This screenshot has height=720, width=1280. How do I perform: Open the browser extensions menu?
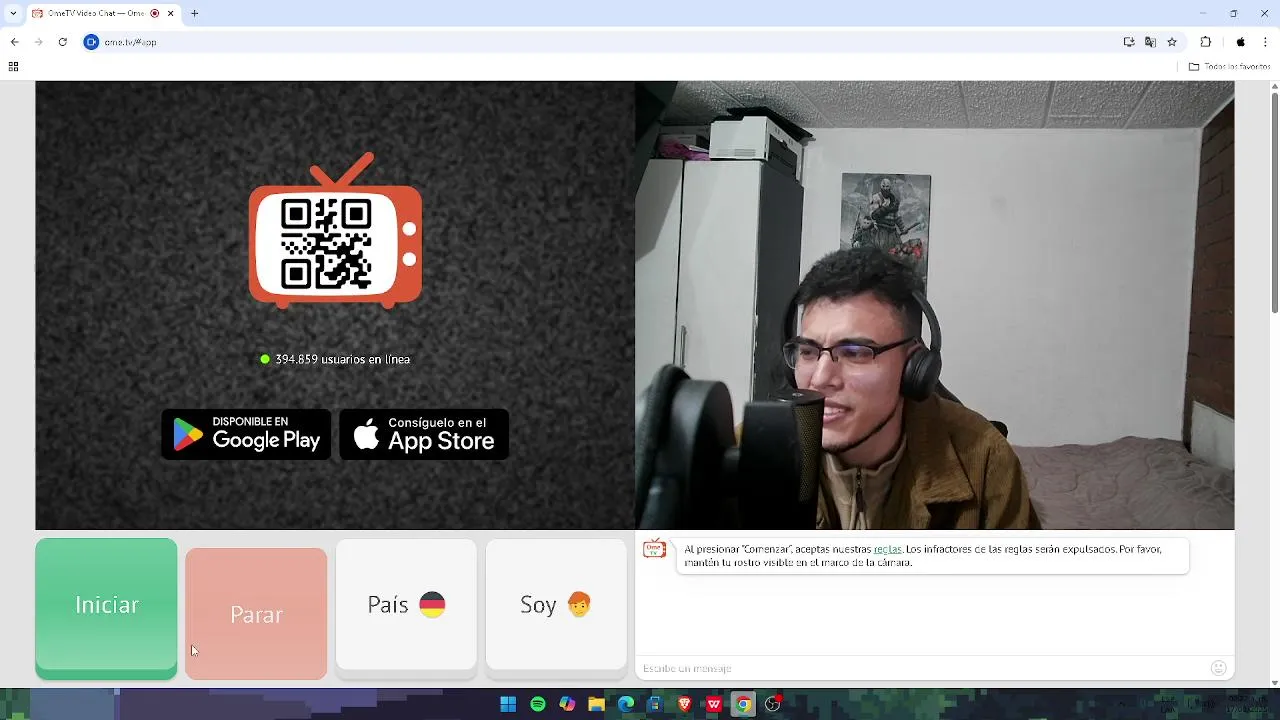click(x=1205, y=42)
